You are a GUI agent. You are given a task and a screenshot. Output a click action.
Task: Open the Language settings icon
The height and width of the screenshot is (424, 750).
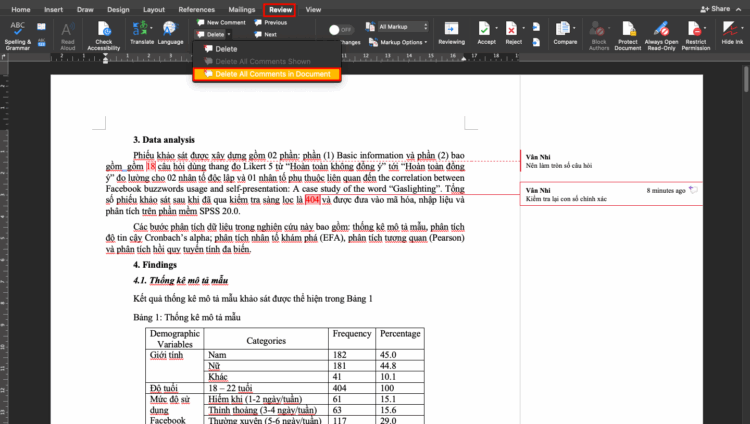[171, 30]
